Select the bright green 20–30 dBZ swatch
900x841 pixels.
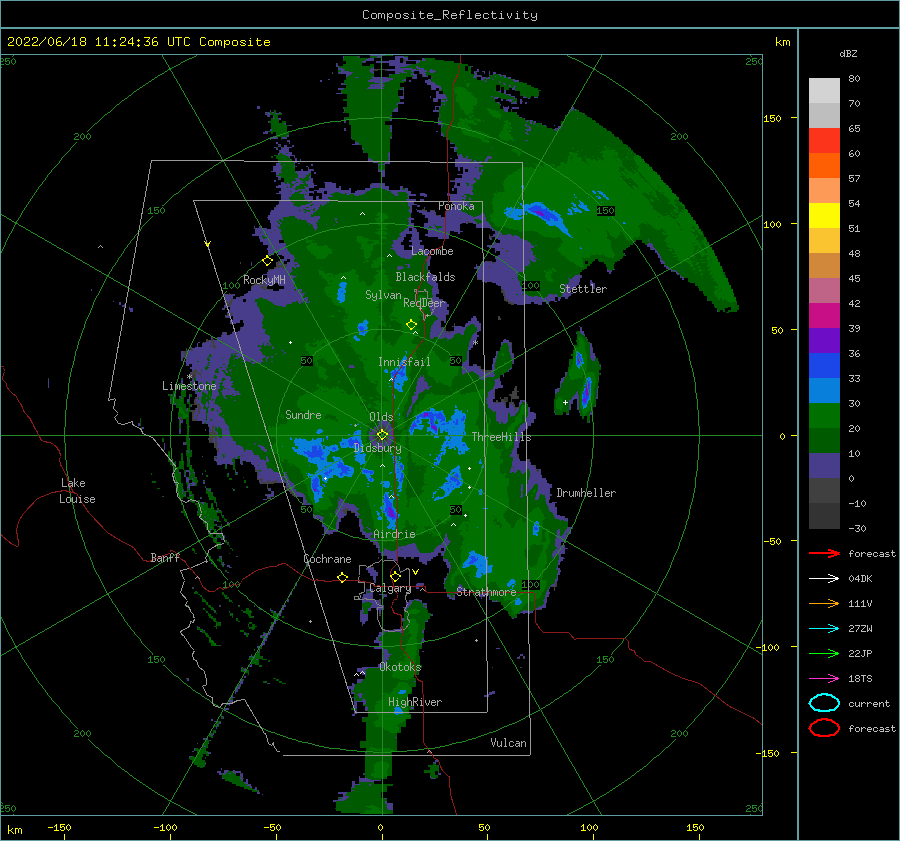coord(824,416)
